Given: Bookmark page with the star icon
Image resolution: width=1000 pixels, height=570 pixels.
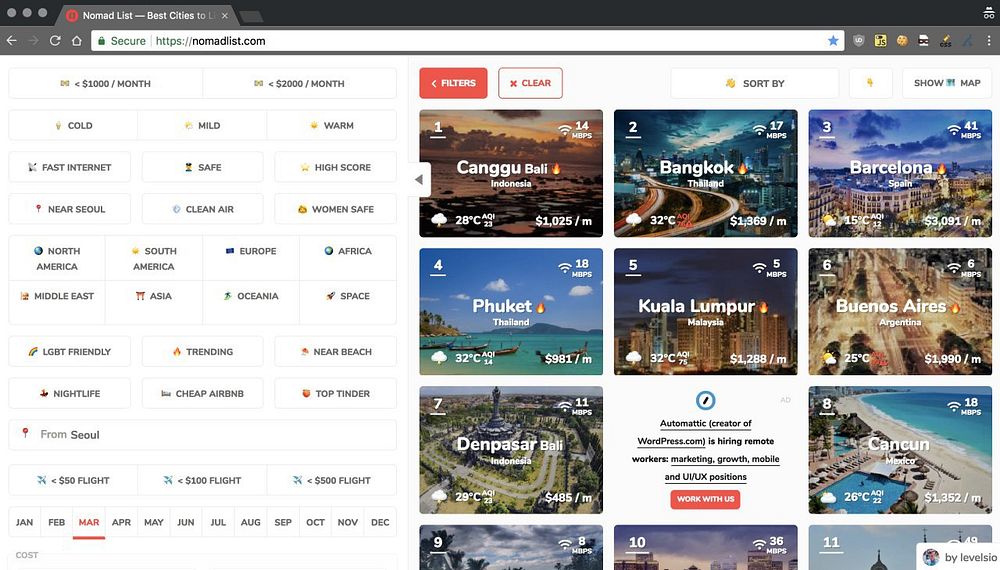Looking at the screenshot, I should pos(833,41).
